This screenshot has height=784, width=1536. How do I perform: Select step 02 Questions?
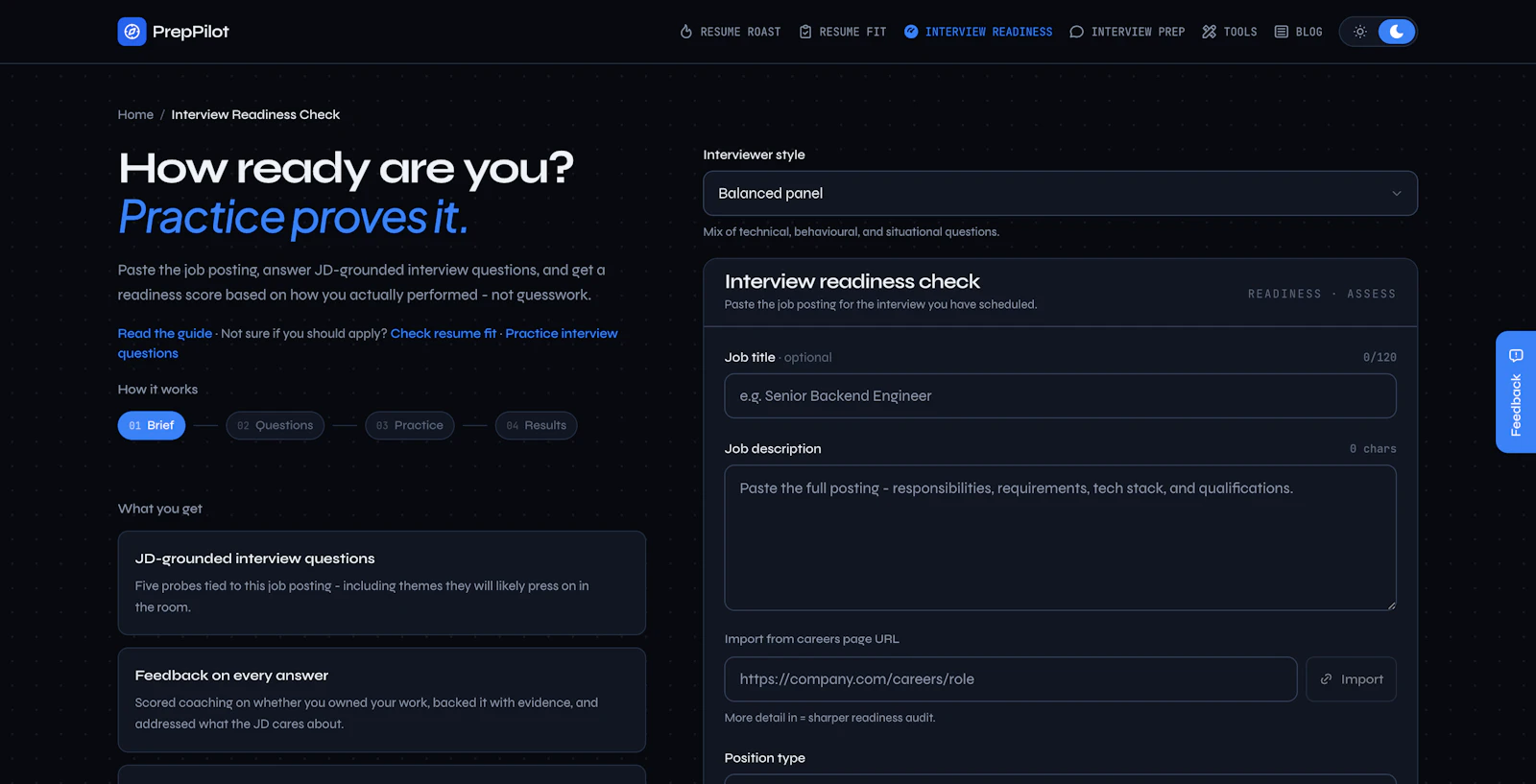tap(276, 425)
